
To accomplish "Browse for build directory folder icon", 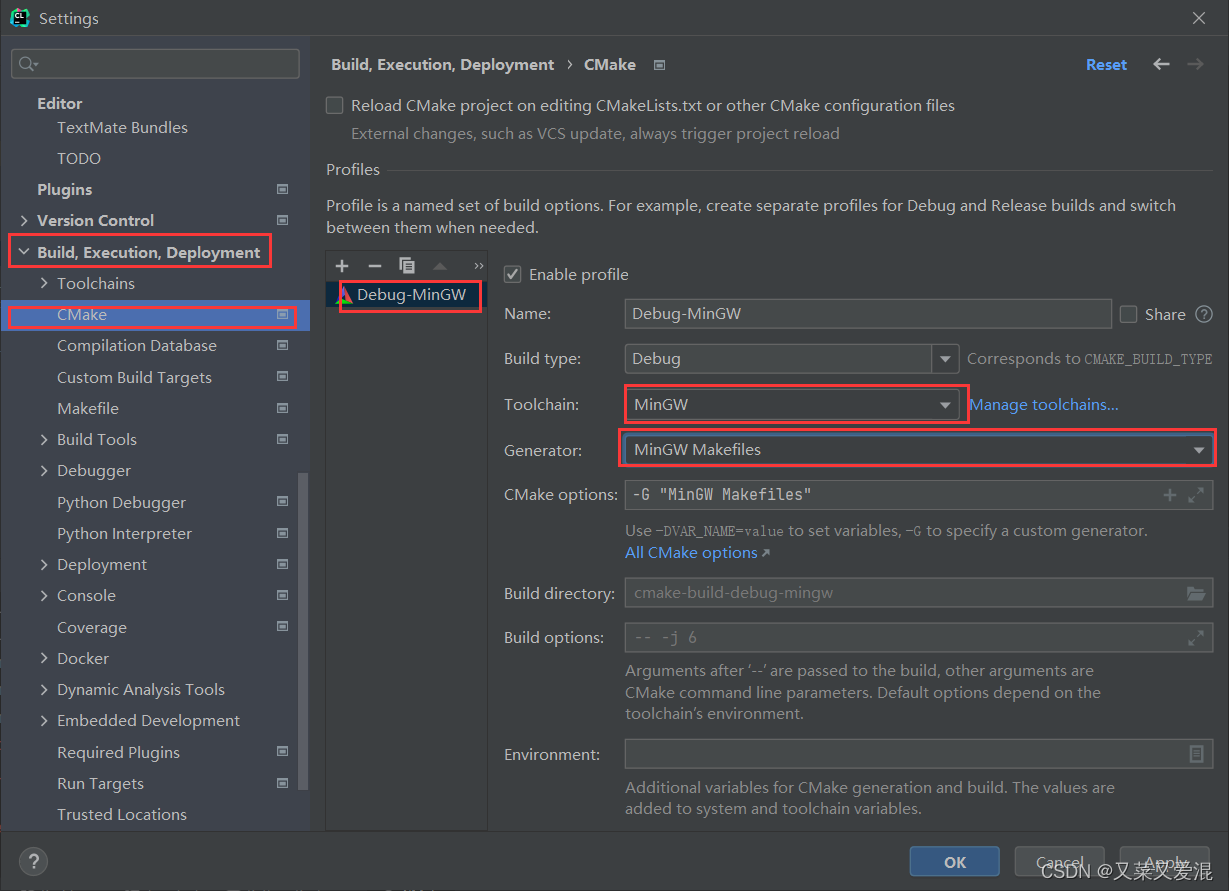I will coord(1196,593).
